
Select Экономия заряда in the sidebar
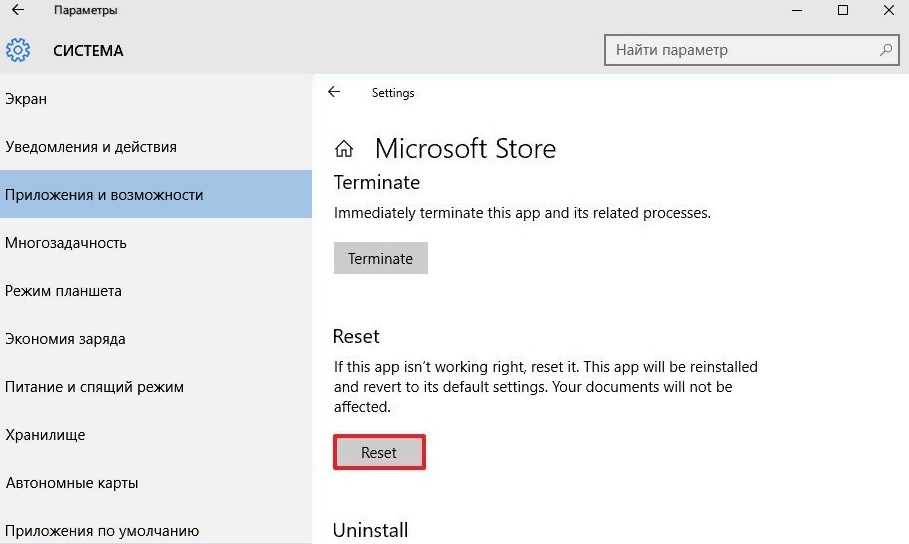point(156,339)
